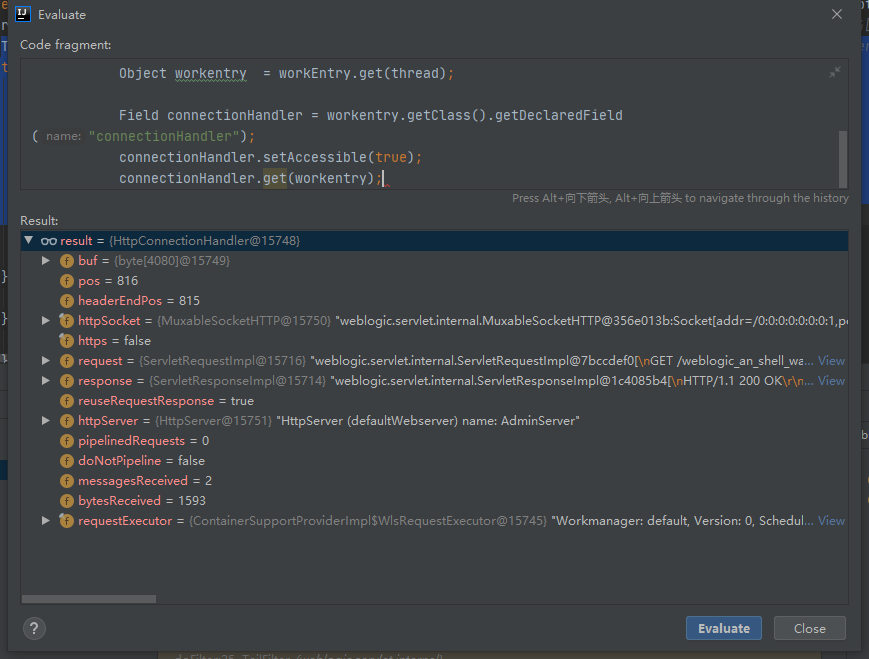Select the pos = 816 row
Screen dimensions: 869x659
(x=434, y=280)
